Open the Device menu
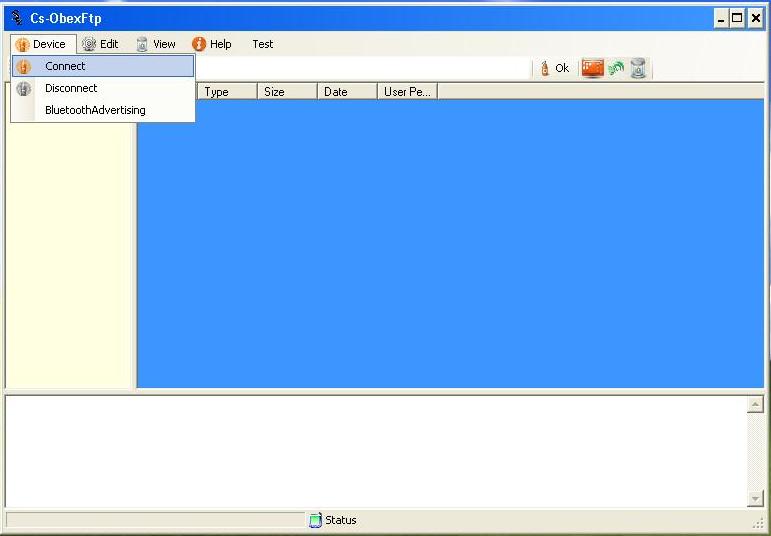 (x=42, y=44)
